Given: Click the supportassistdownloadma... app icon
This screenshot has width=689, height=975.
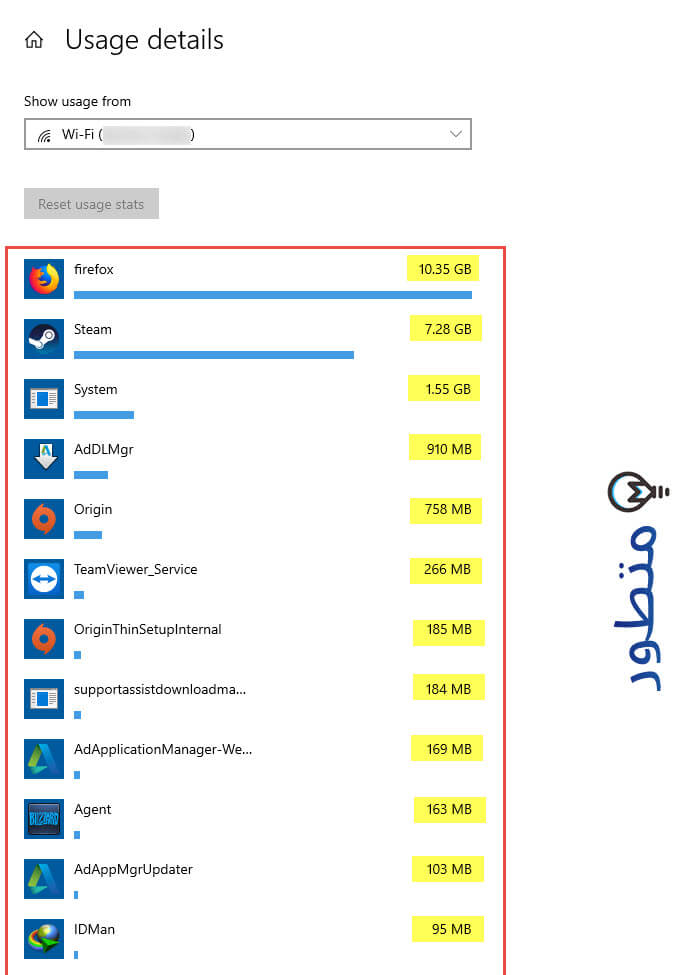Looking at the screenshot, I should click(44, 699).
